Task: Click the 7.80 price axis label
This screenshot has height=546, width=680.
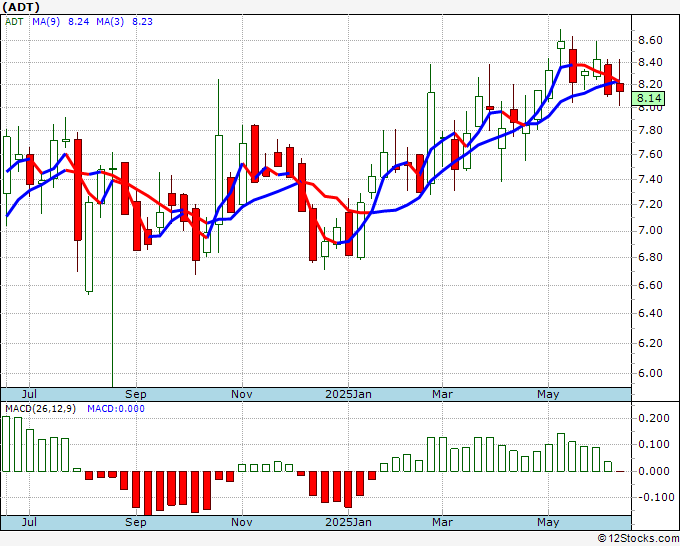Action: pyautogui.click(x=650, y=130)
